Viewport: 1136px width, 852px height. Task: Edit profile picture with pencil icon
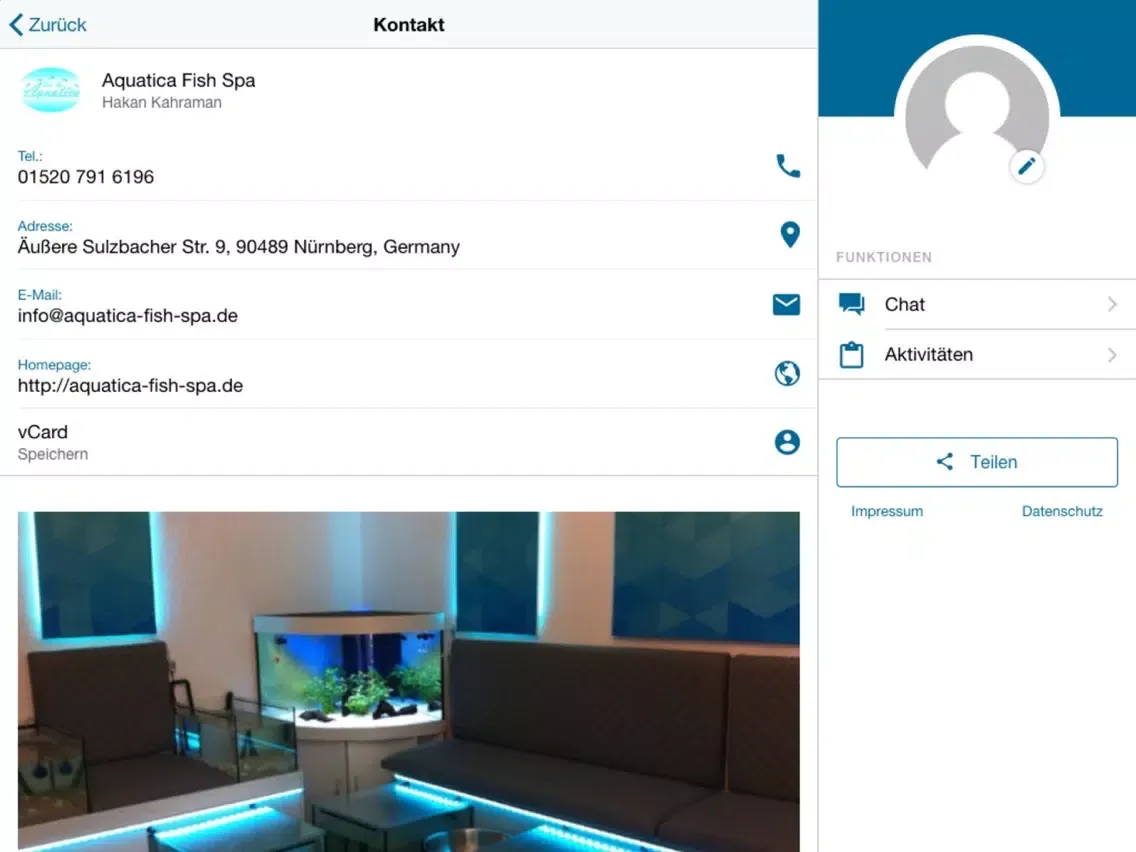1027,167
